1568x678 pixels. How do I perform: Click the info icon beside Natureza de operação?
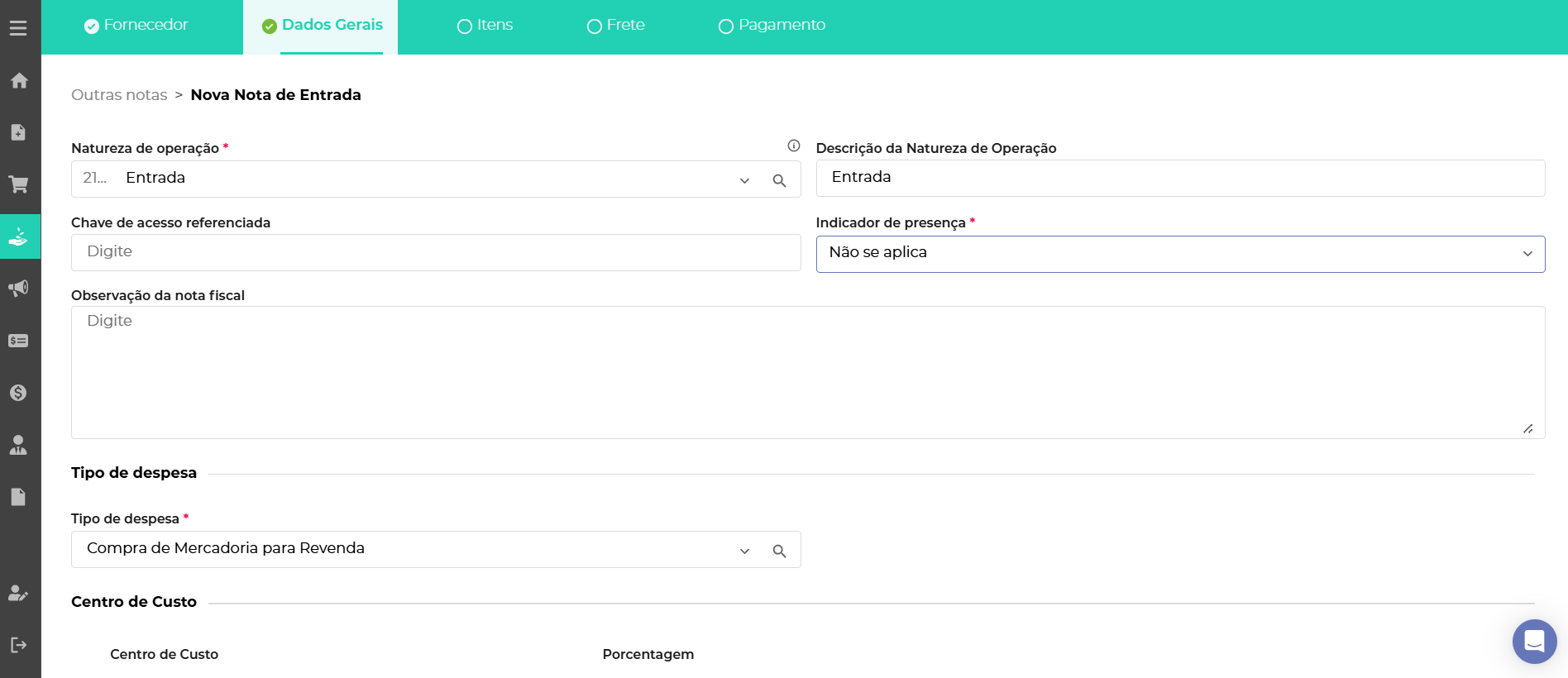pyautogui.click(x=793, y=146)
